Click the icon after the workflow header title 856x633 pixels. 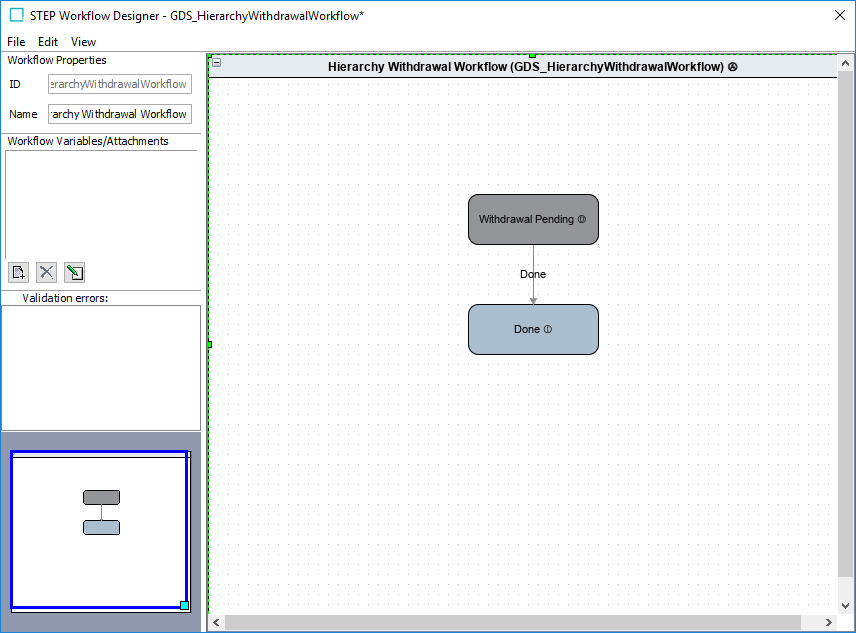coord(733,67)
